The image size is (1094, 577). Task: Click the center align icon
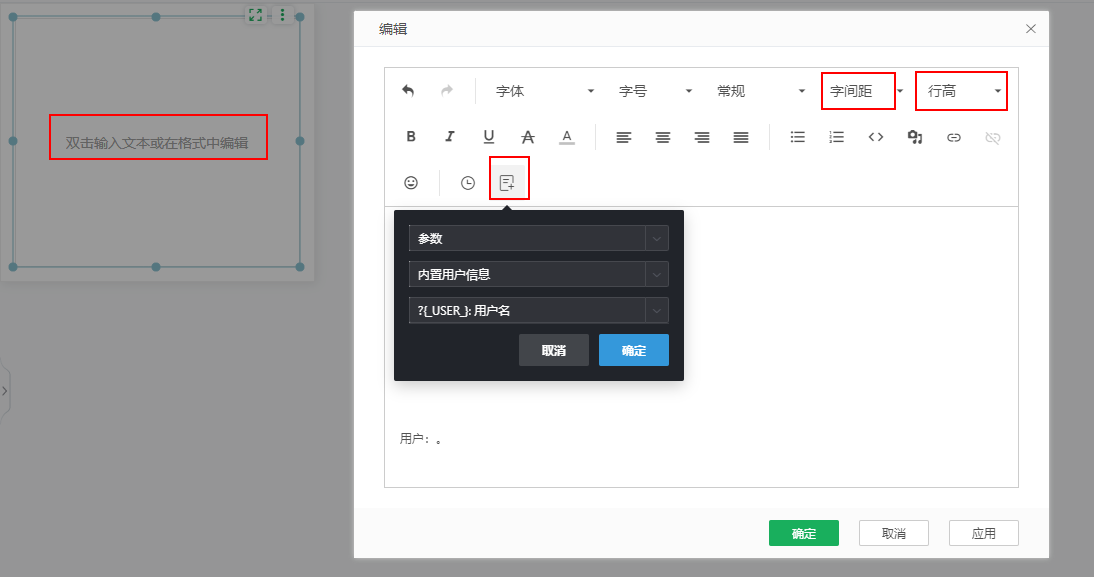click(662, 137)
